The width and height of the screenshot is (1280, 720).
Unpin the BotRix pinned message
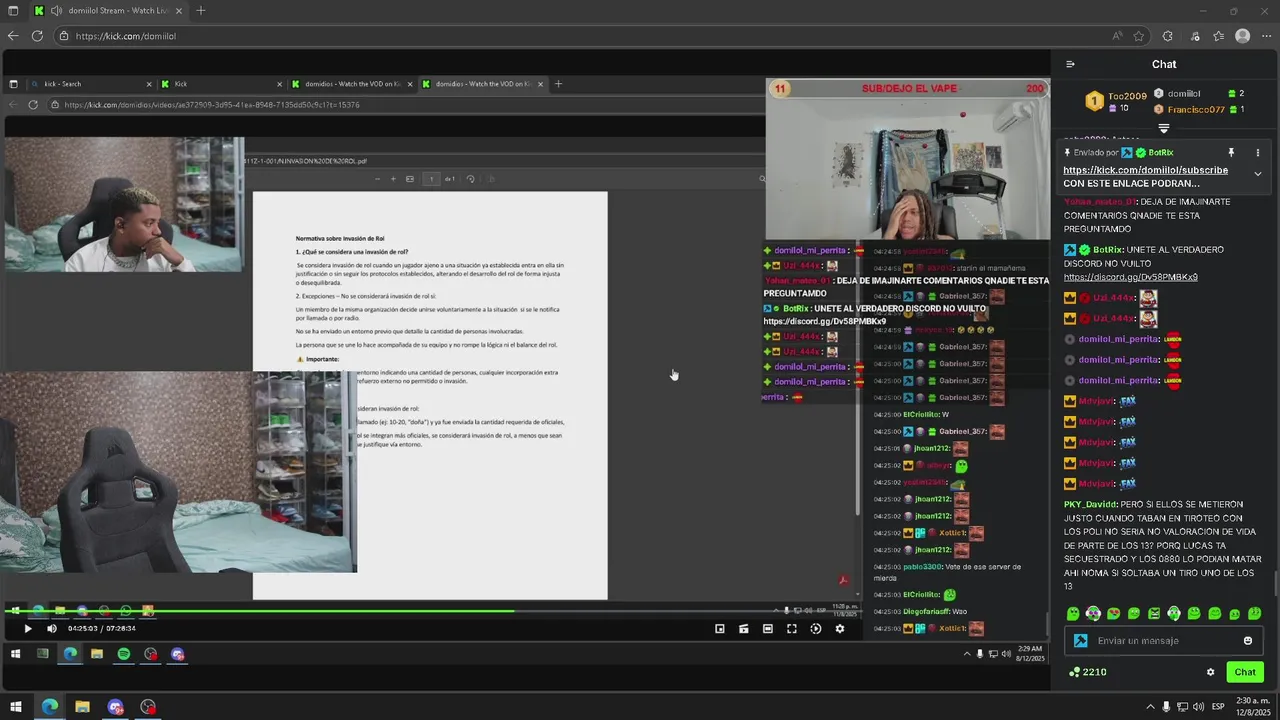tap(1231, 153)
